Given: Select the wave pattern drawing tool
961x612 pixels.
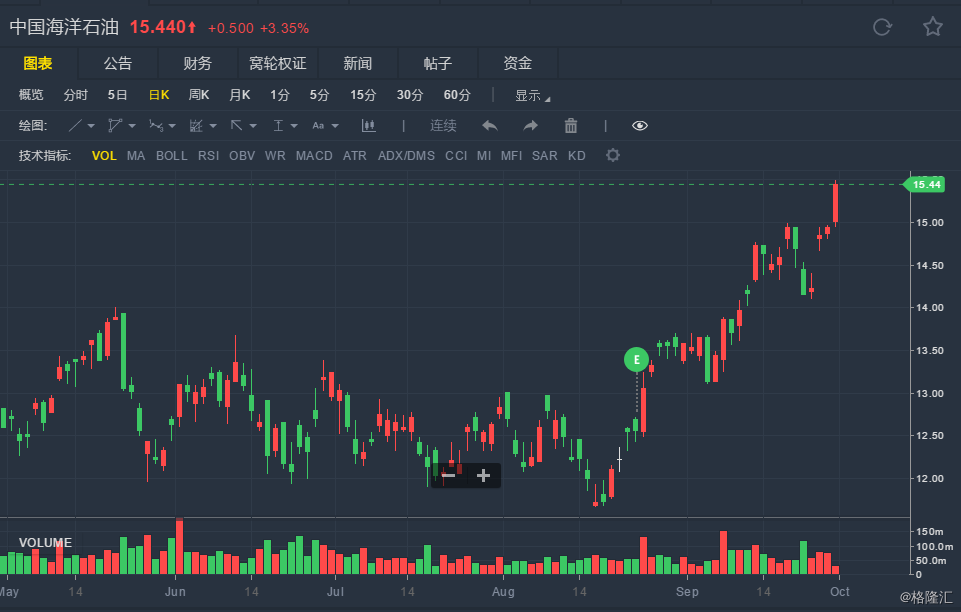Looking at the screenshot, I should click(156, 126).
